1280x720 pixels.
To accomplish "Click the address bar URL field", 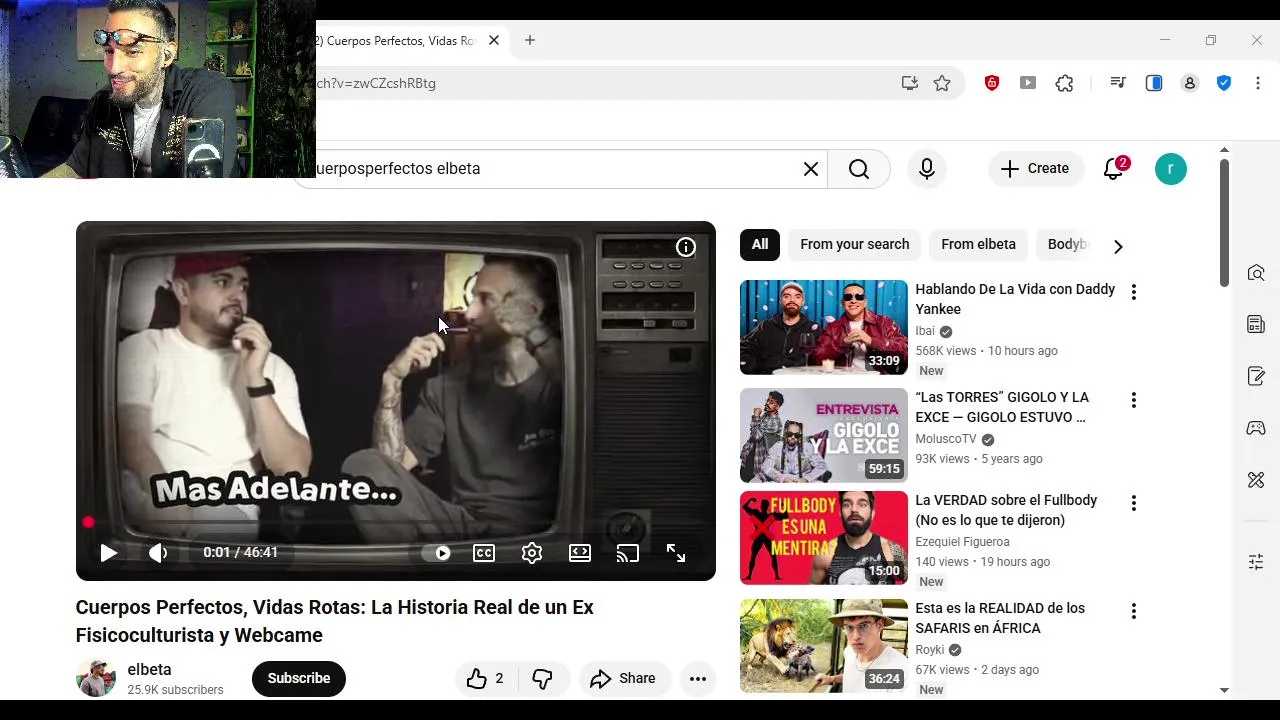I will (600, 84).
